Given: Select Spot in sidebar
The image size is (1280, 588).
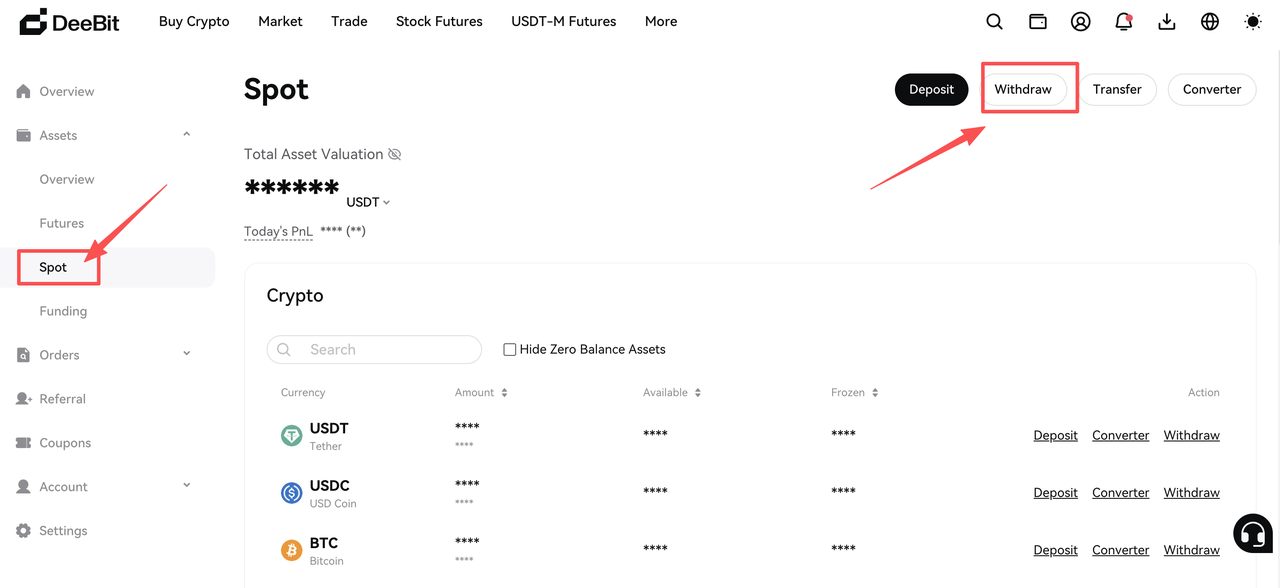Looking at the screenshot, I should (53, 267).
